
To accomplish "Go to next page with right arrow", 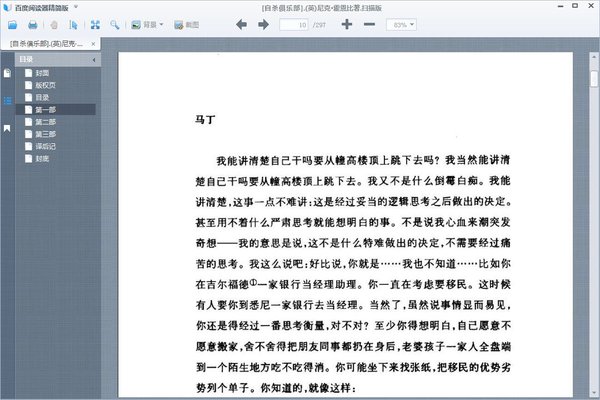I will [263, 25].
